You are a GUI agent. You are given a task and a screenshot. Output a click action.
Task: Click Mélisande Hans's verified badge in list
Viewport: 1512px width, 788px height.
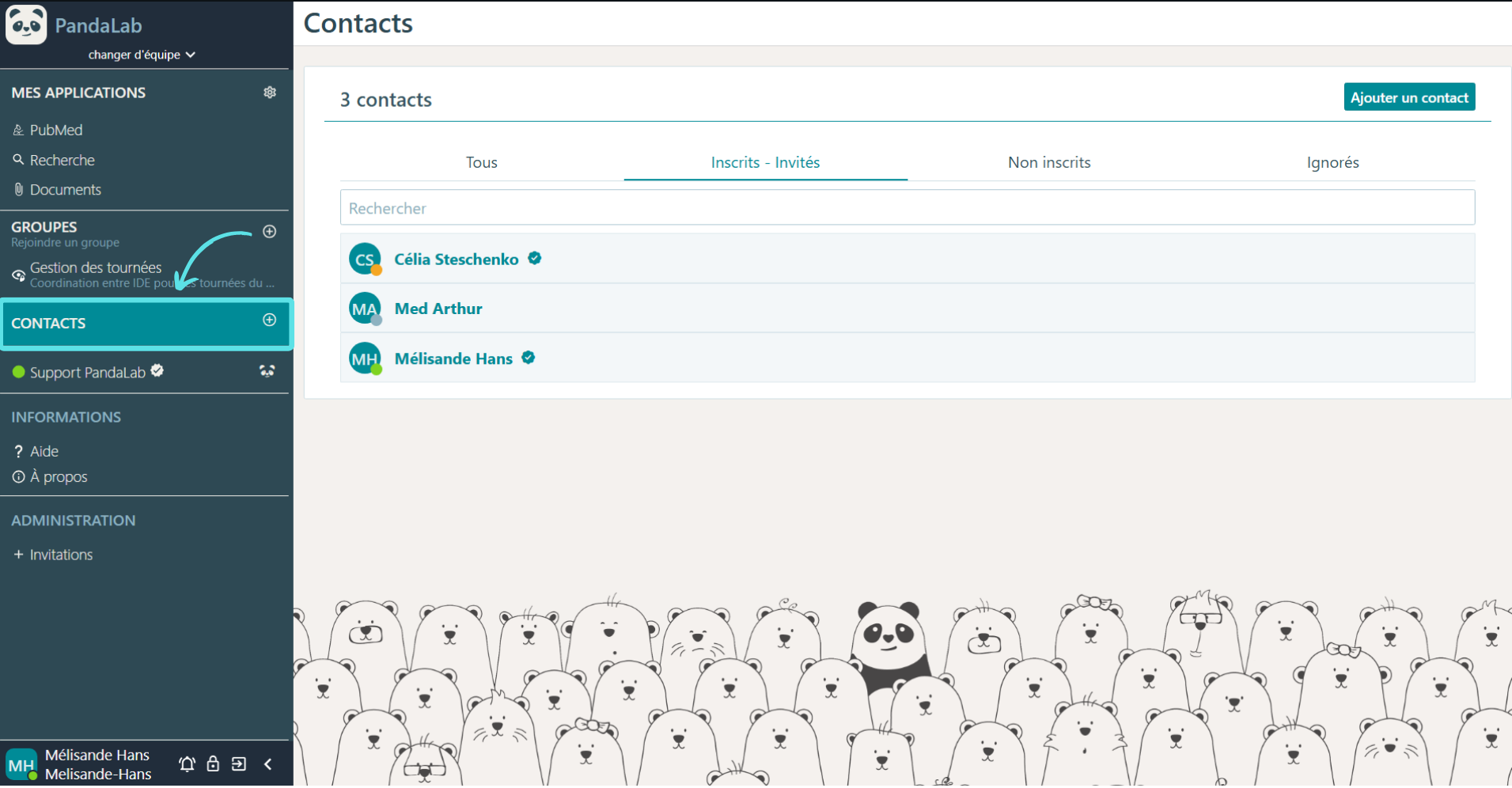pos(529,358)
